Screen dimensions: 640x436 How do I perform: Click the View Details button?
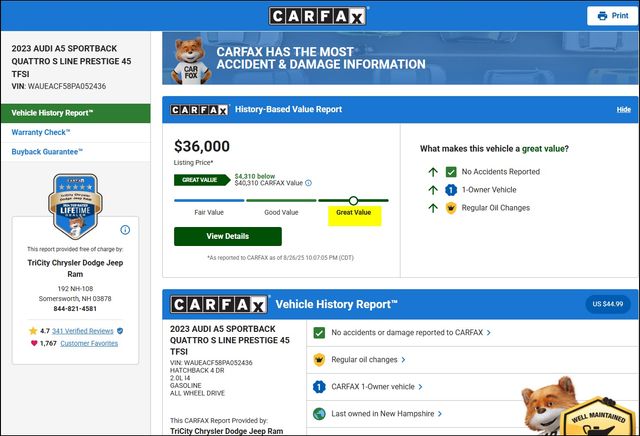pyautogui.click(x=228, y=236)
